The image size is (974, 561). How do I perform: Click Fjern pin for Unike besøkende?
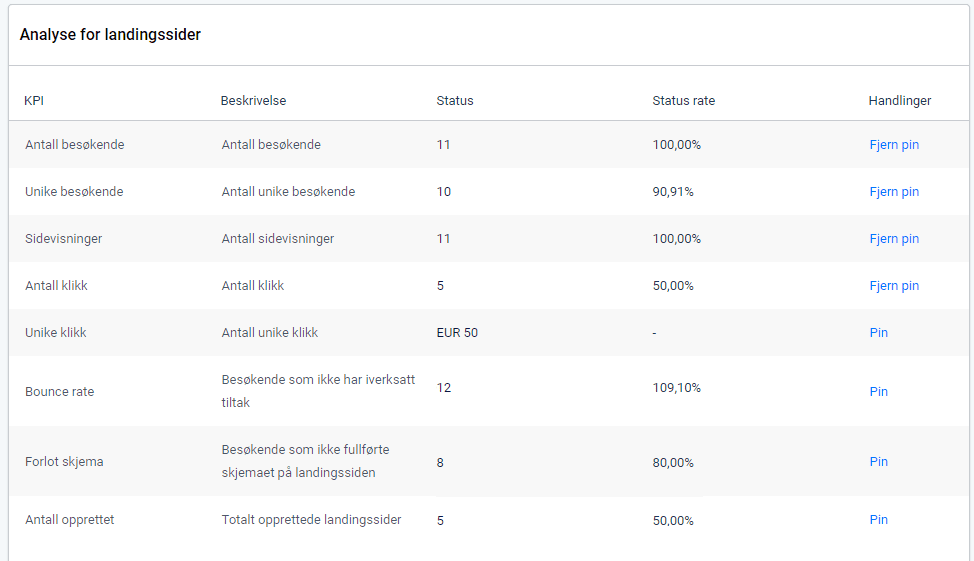(894, 192)
